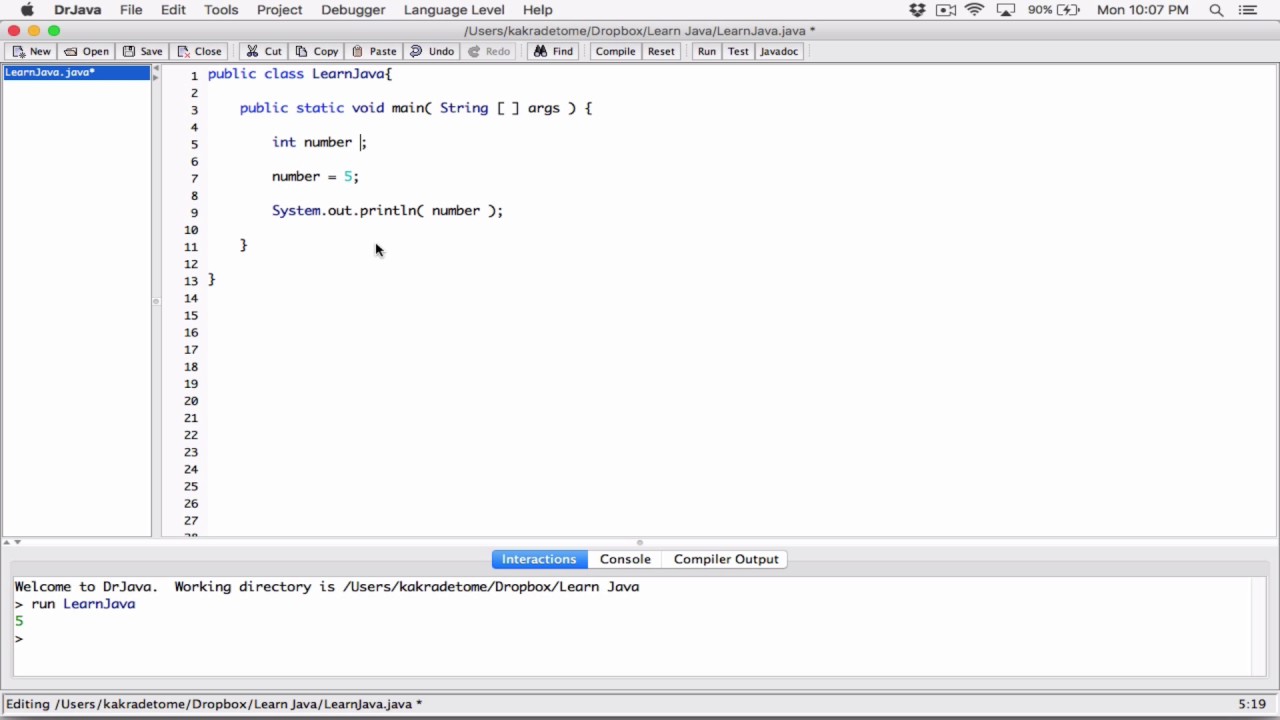
Task: Compile the program
Action: point(615,51)
